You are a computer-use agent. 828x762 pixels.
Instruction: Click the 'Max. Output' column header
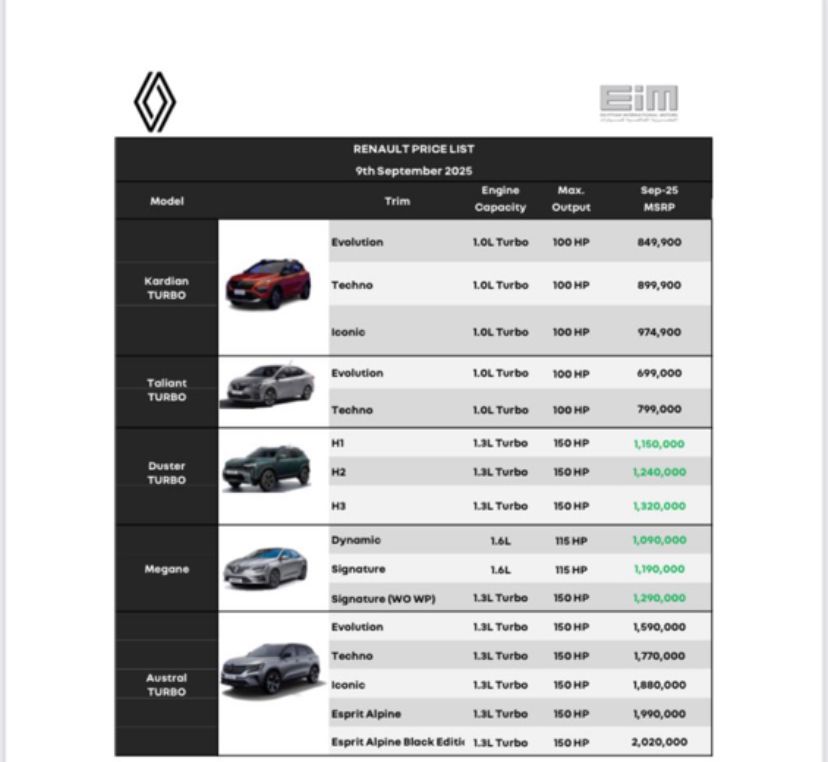[571, 199]
